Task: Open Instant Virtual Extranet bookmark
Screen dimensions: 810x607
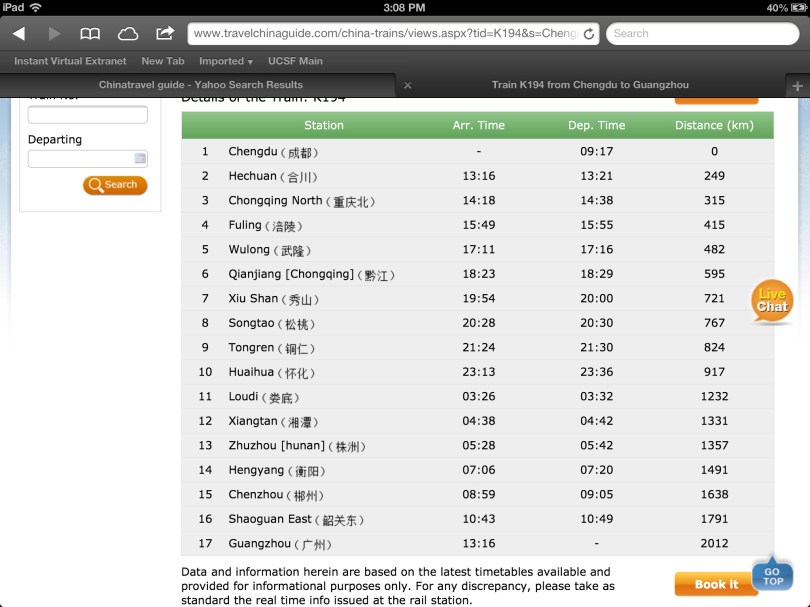Action: [x=70, y=61]
